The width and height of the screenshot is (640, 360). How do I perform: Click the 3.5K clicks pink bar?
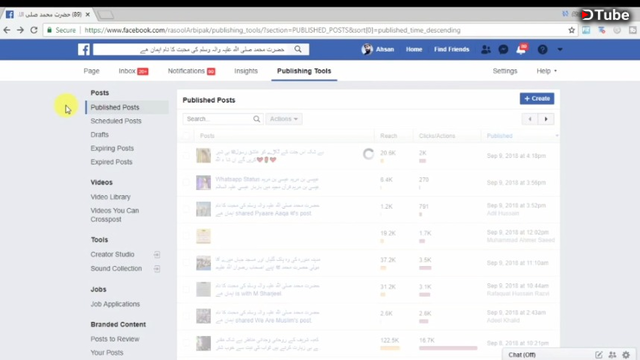[x=425, y=268]
